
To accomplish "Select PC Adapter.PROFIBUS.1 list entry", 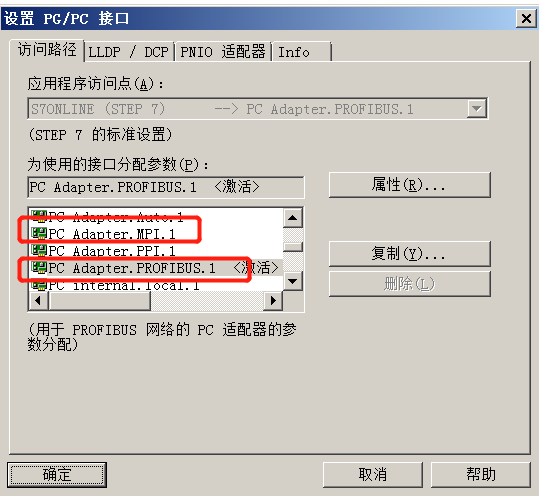I will click(x=155, y=268).
